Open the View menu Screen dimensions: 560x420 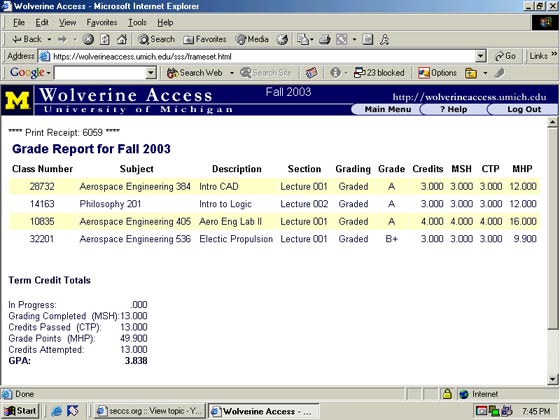coord(67,22)
